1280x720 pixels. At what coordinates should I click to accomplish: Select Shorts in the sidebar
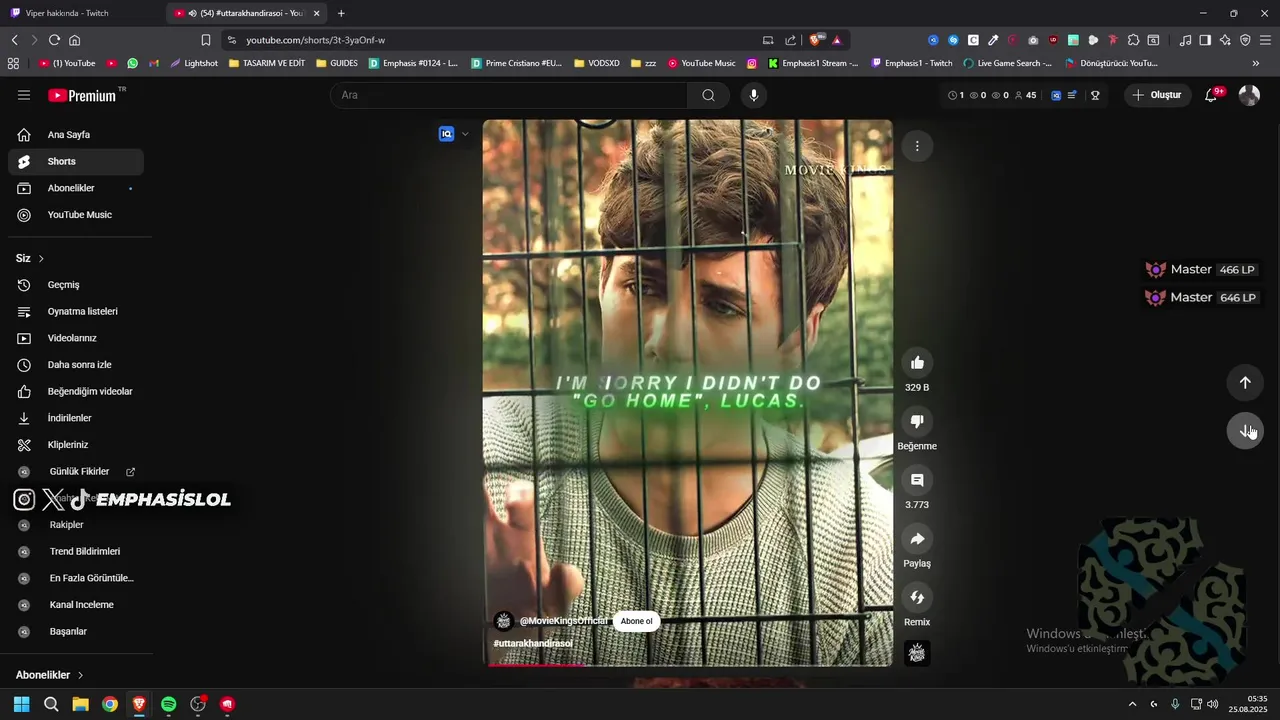(x=76, y=161)
